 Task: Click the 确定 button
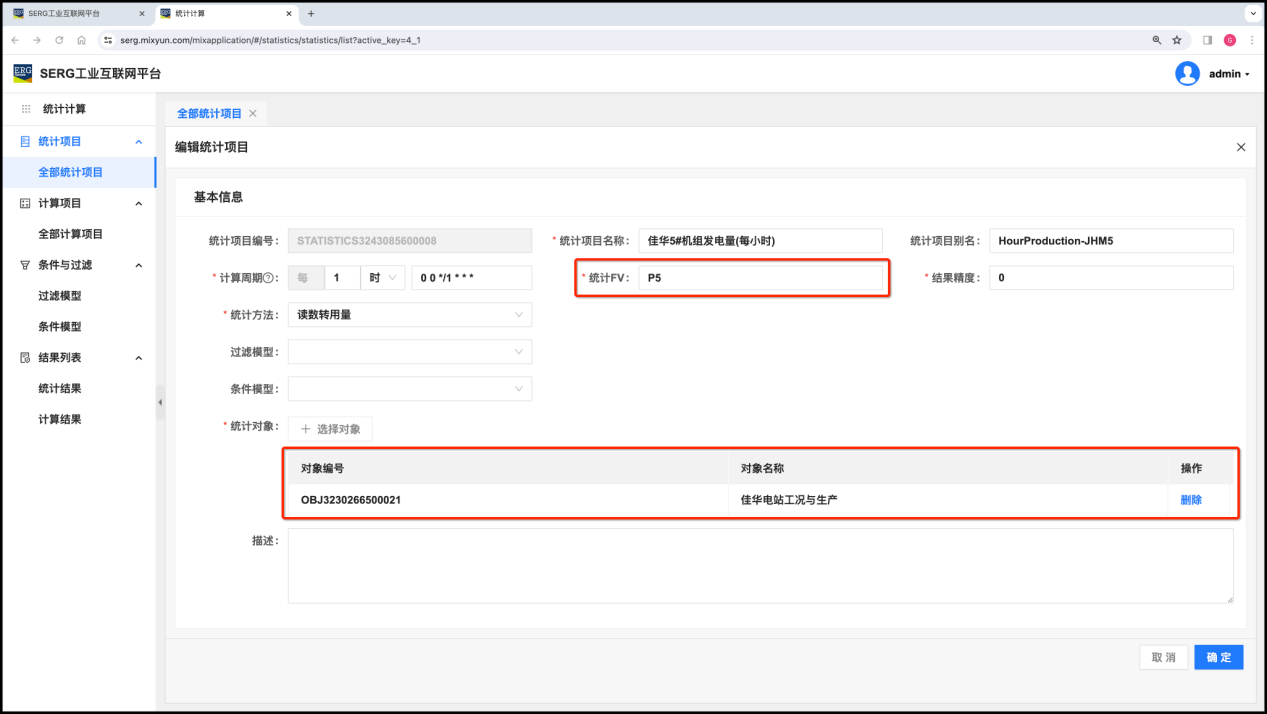click(1218, 657)
